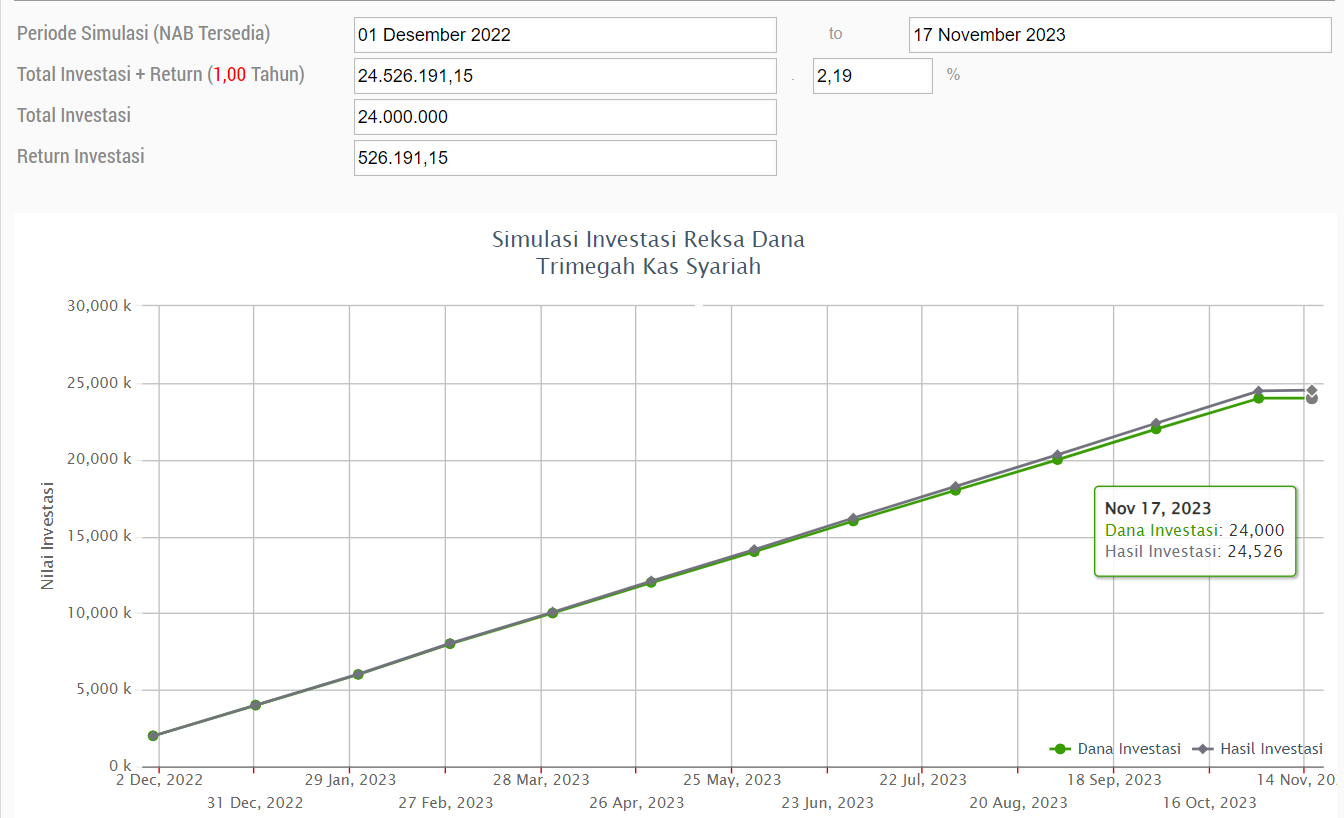Screen dimensions: 1344x818
Task: Click the 20 Aug, 2023 x-axis label
Action: 1018,802
